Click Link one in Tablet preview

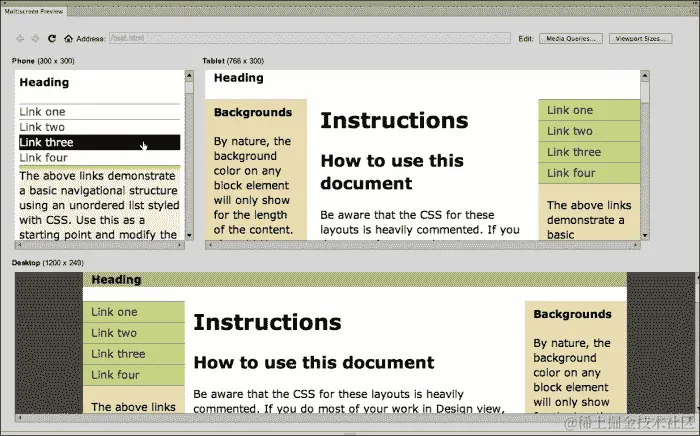coord(589,110)
